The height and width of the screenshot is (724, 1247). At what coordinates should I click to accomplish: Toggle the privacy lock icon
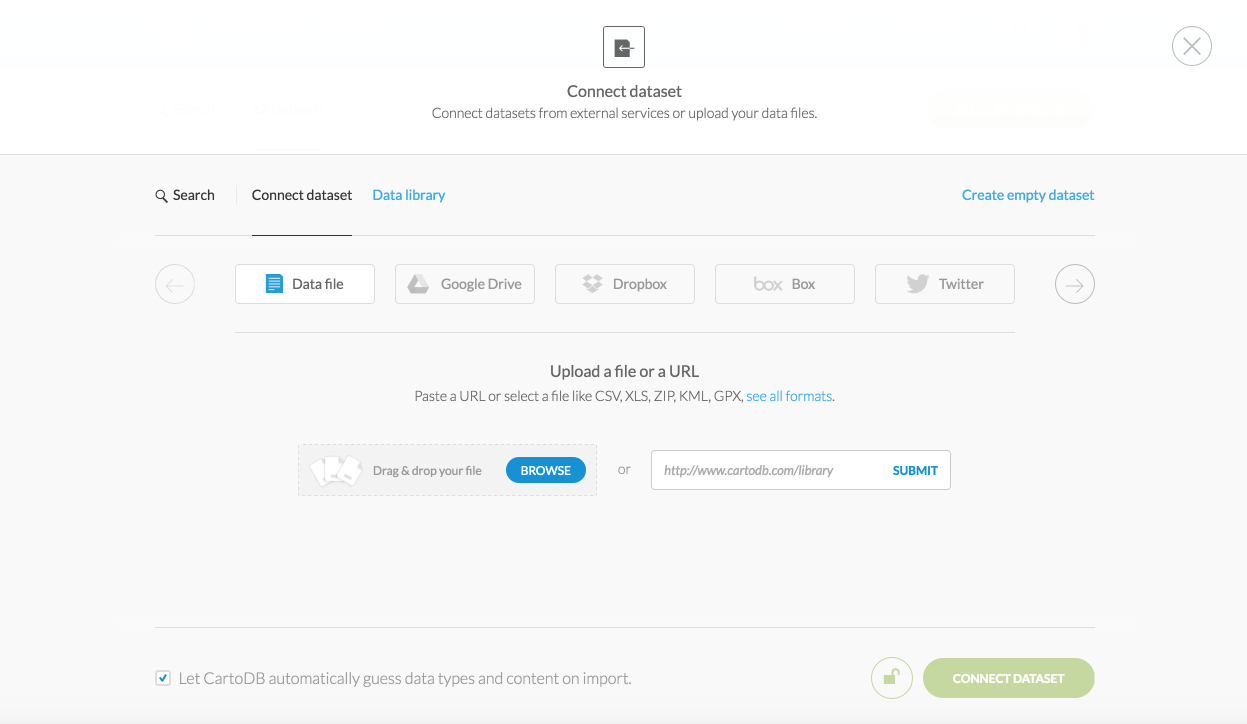point(891,678)
